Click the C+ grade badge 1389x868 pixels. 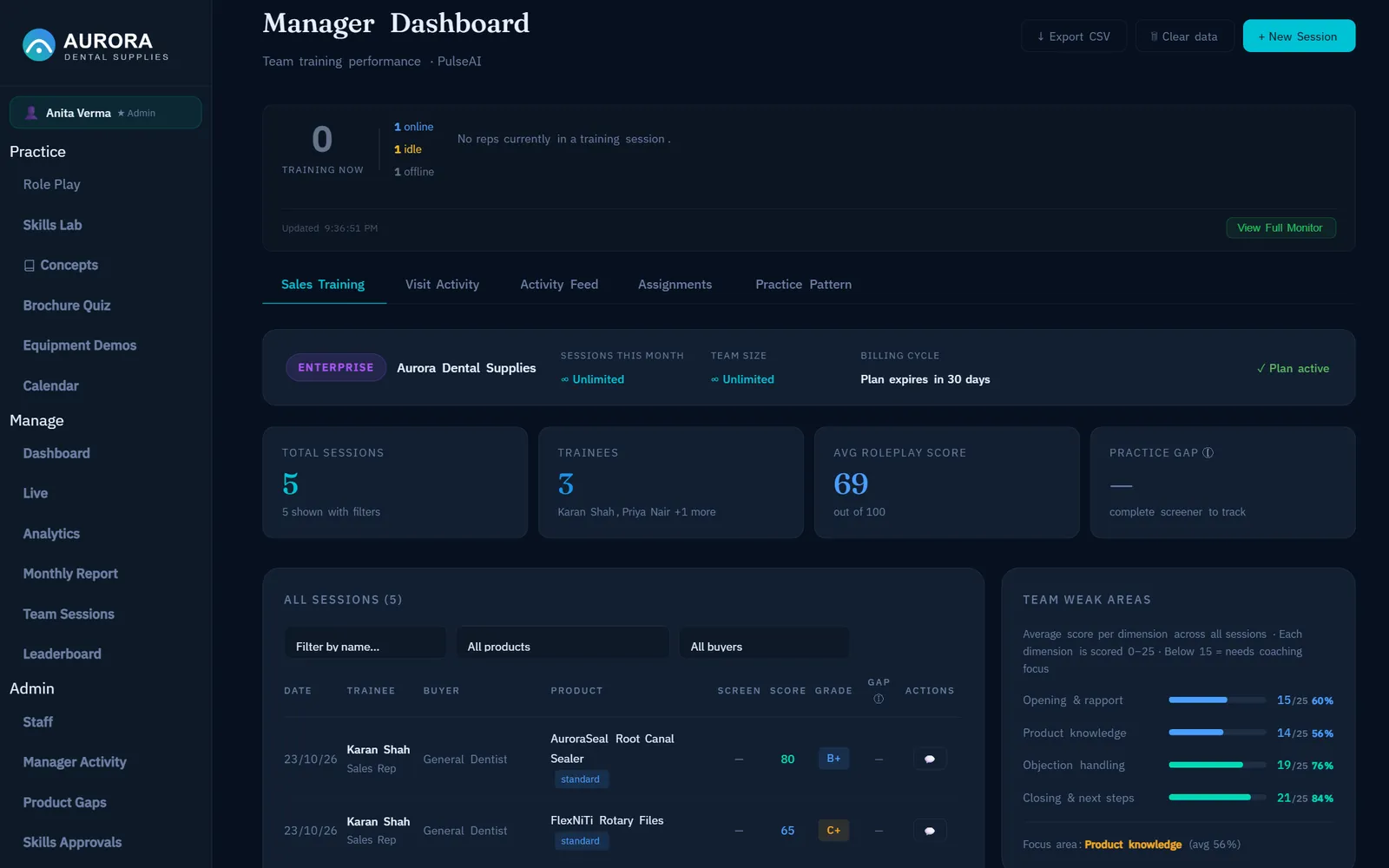click(833, 831)
